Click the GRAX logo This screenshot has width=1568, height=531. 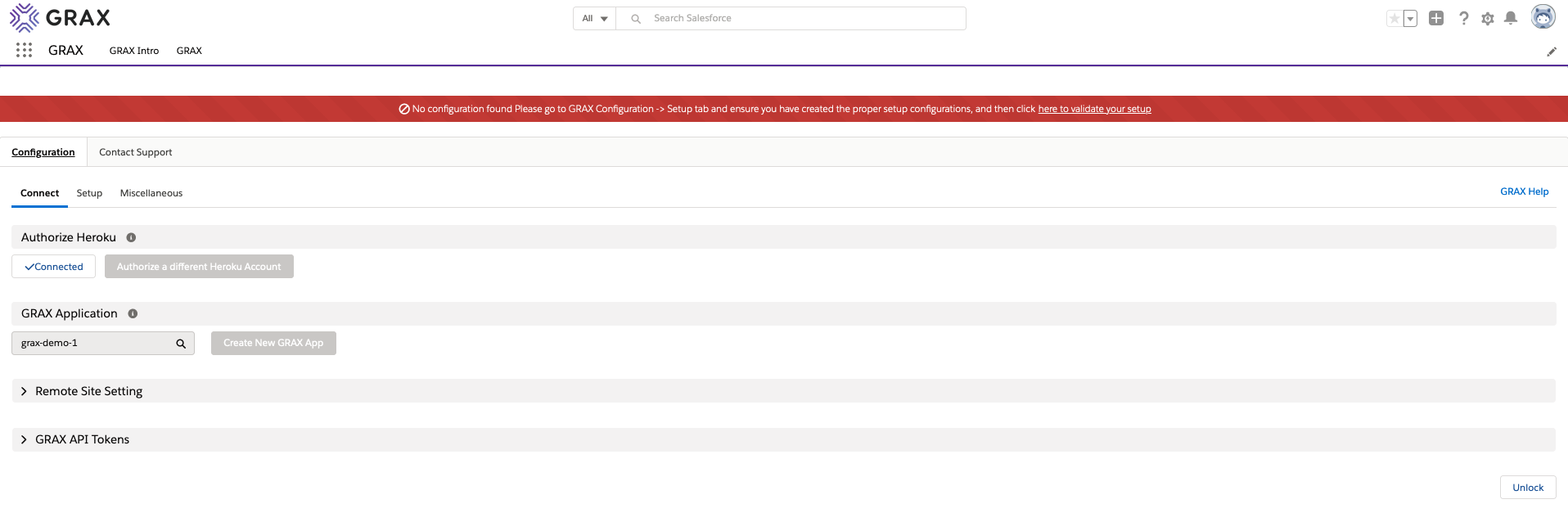point(60,17)
